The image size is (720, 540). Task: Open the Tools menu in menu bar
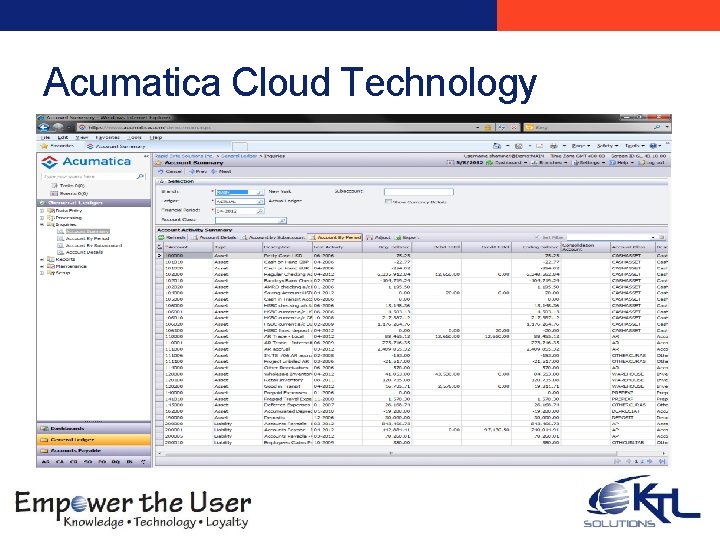tap(135, 137)
